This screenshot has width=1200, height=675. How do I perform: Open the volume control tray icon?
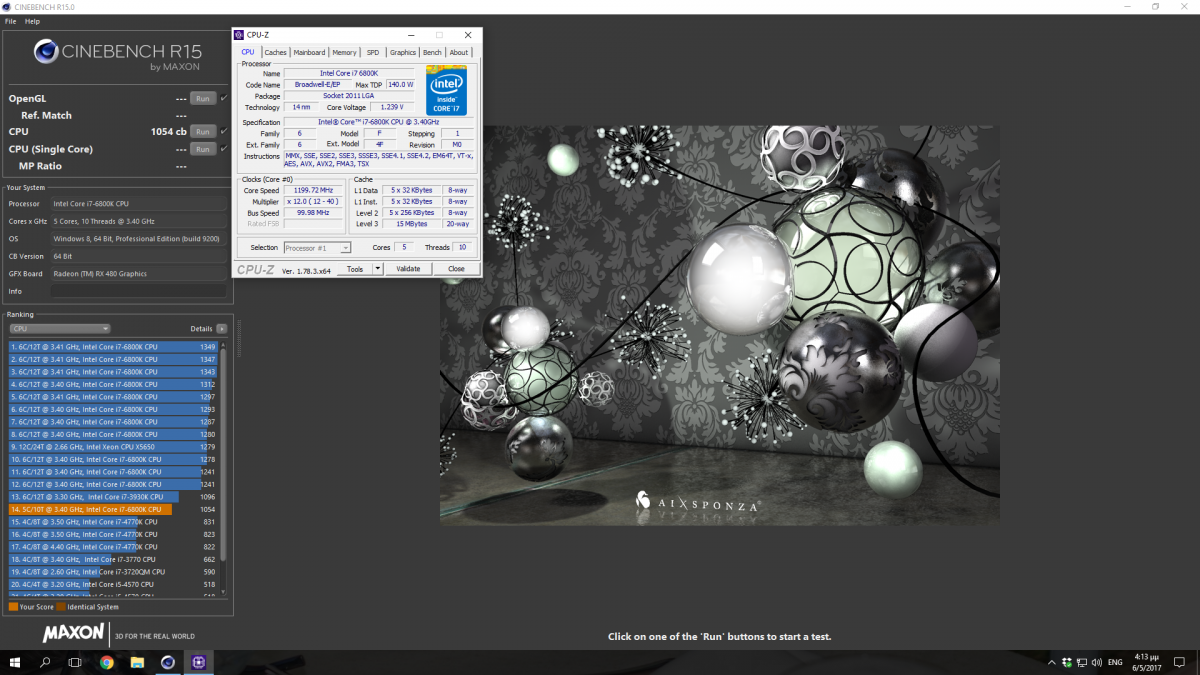click(1098, 662)
